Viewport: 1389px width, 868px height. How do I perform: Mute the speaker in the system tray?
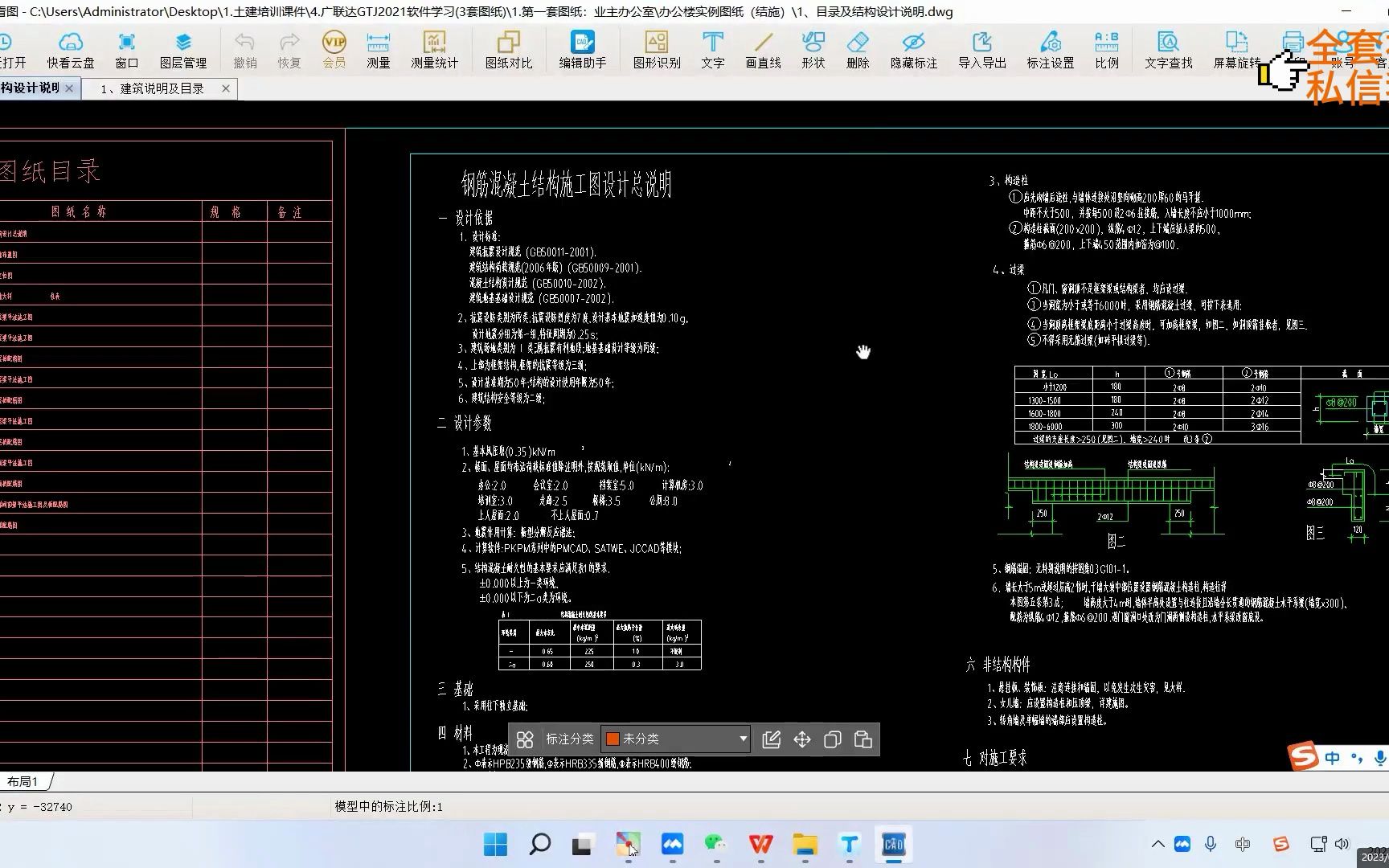coord(1342,844)
